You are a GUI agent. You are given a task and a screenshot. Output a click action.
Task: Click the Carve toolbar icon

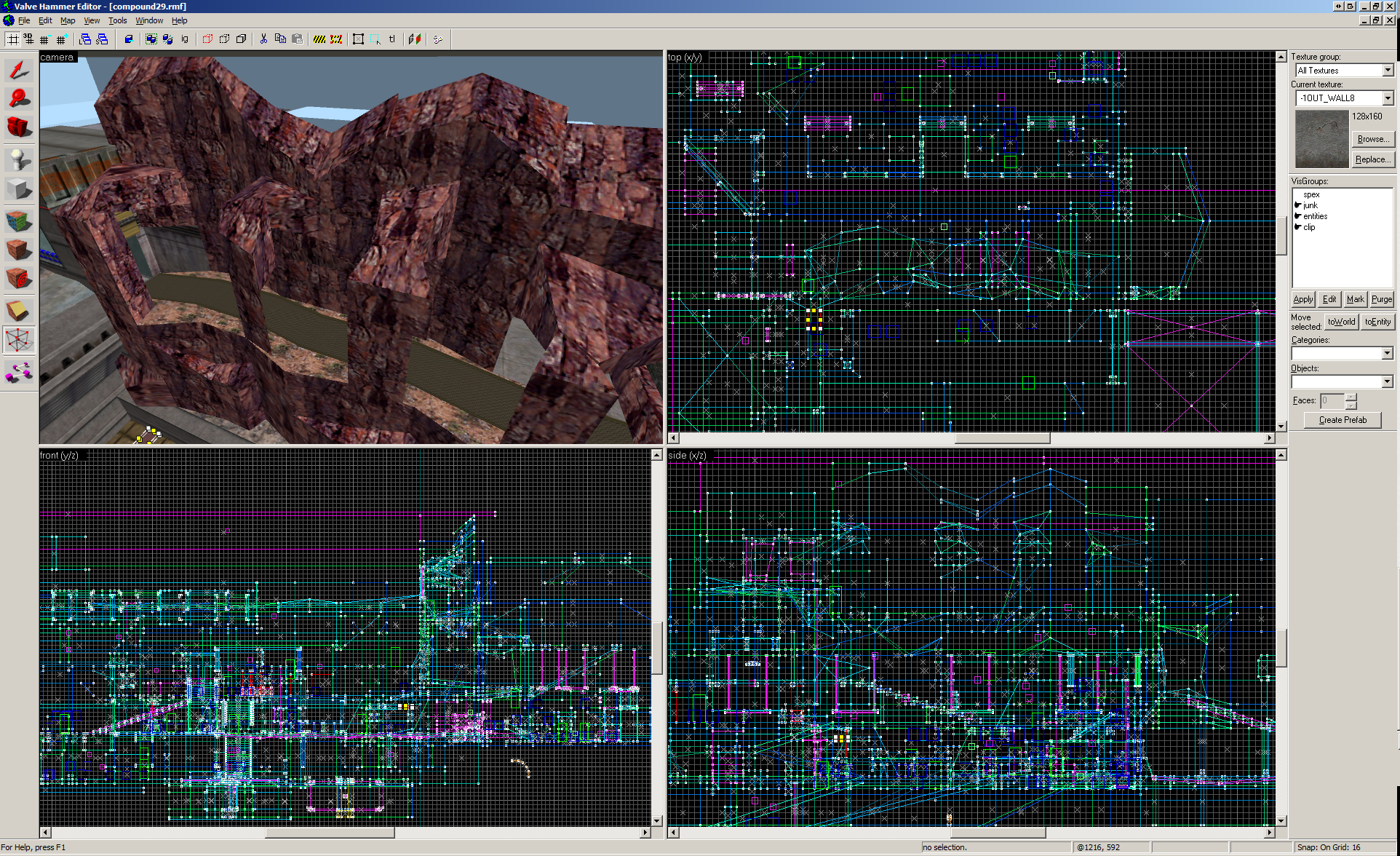[x=129, y=39]
